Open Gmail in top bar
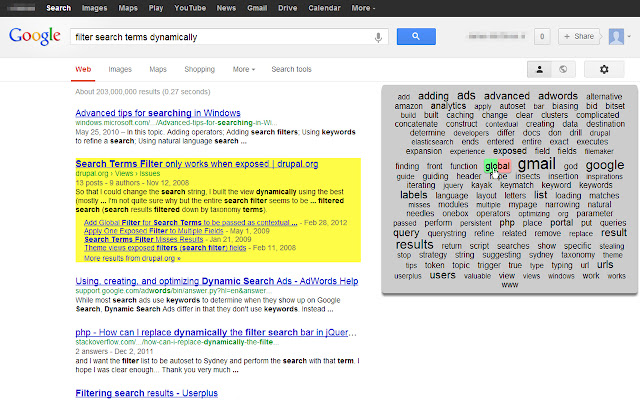This screenshot has height=400, width=640. [x=257, y=8]
